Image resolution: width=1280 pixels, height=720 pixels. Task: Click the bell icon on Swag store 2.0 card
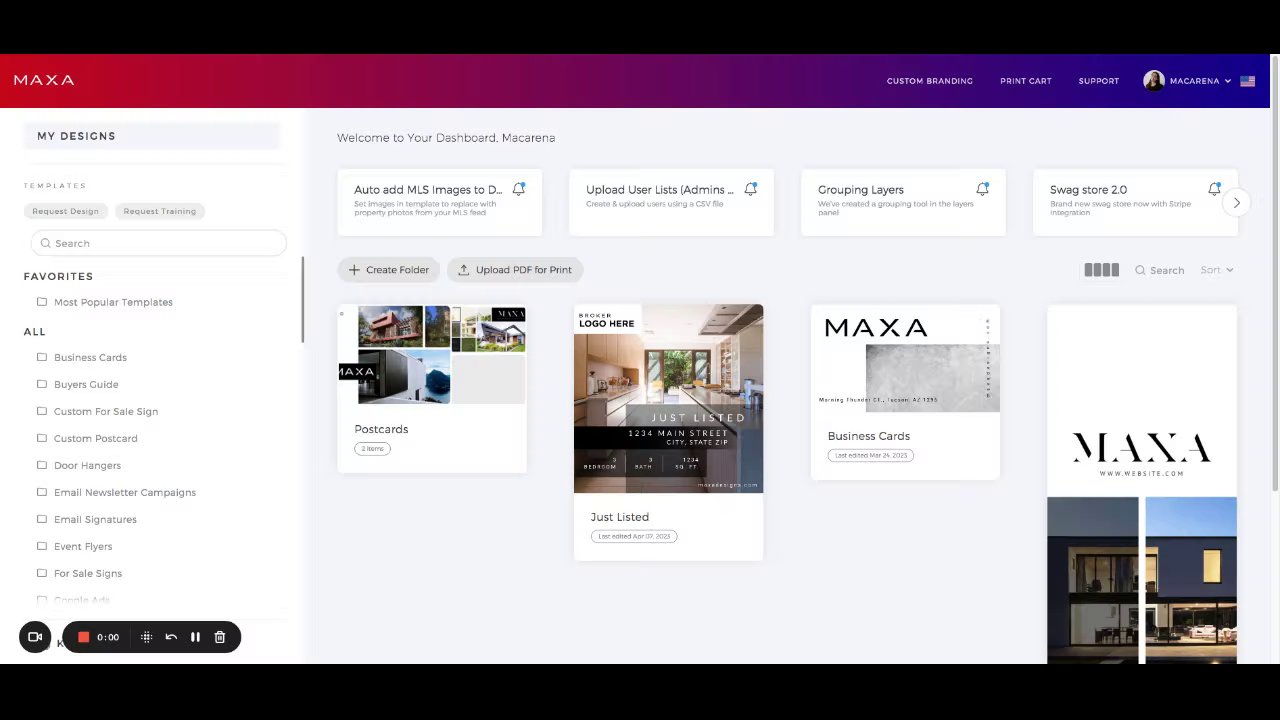(x=1214, y=188)
